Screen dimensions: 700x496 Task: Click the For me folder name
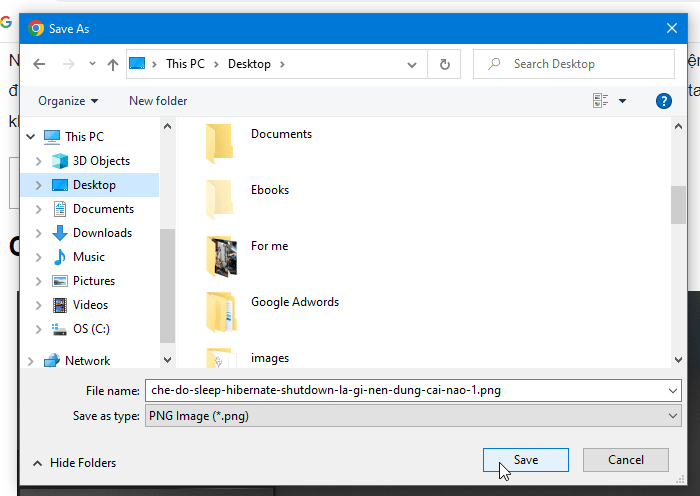(x=269, y=246)
